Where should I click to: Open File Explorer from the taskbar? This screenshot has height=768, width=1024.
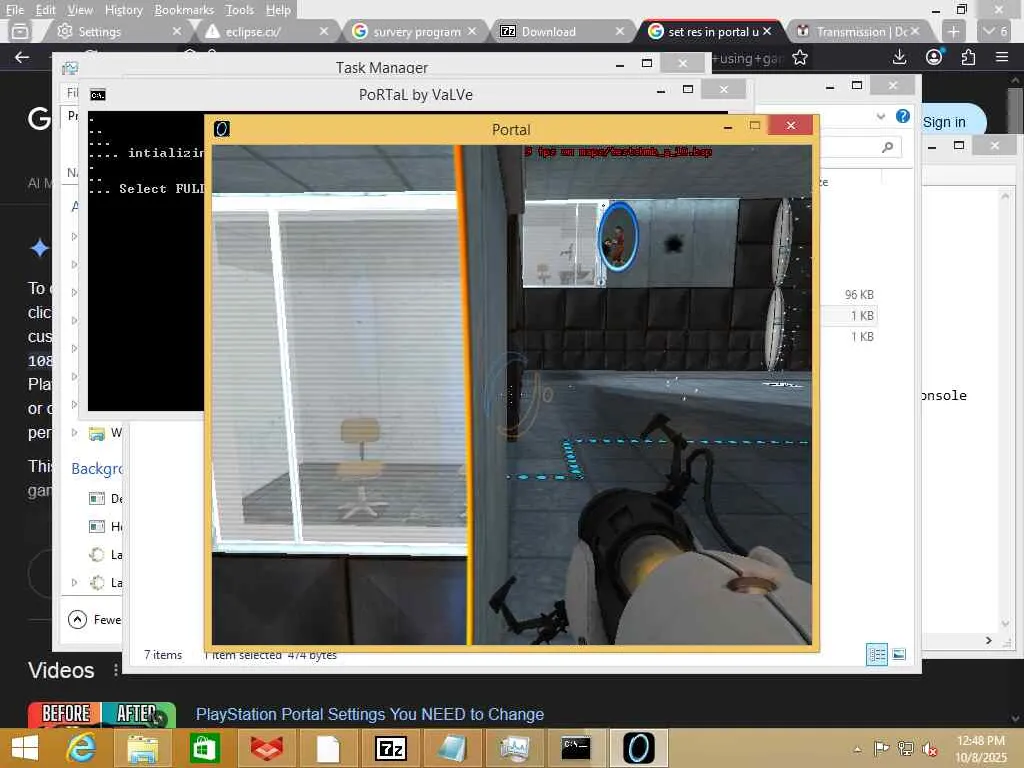click(x=142, y=748)
